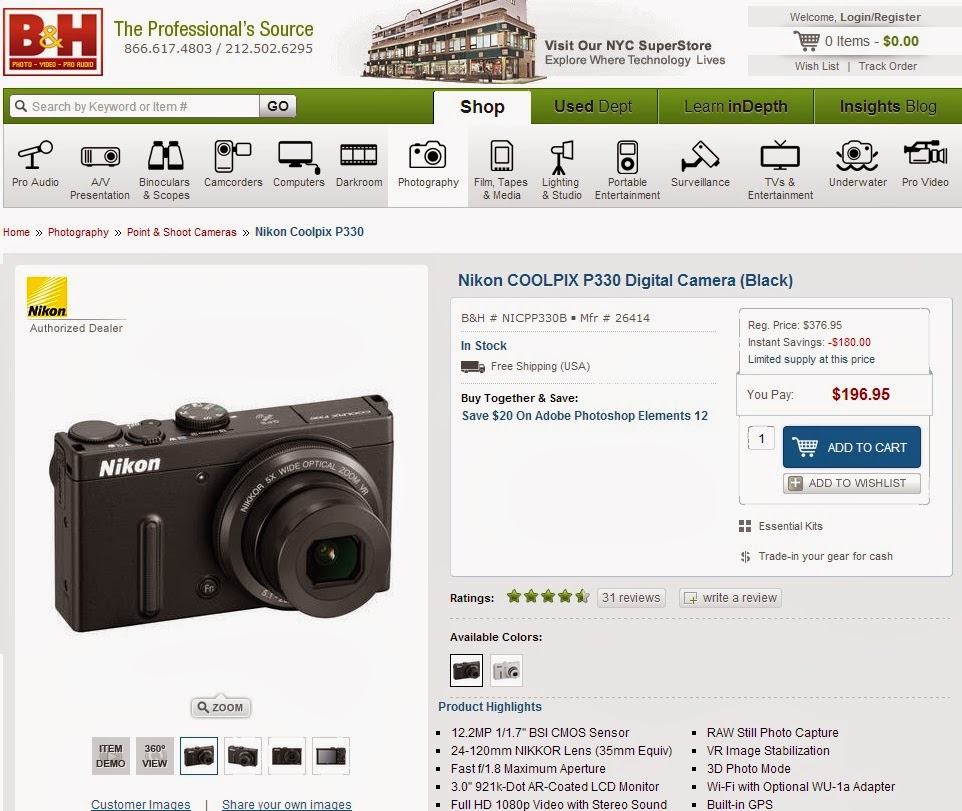
Task: Click the $196.95 You Pay price
Action: pos(860,394)
